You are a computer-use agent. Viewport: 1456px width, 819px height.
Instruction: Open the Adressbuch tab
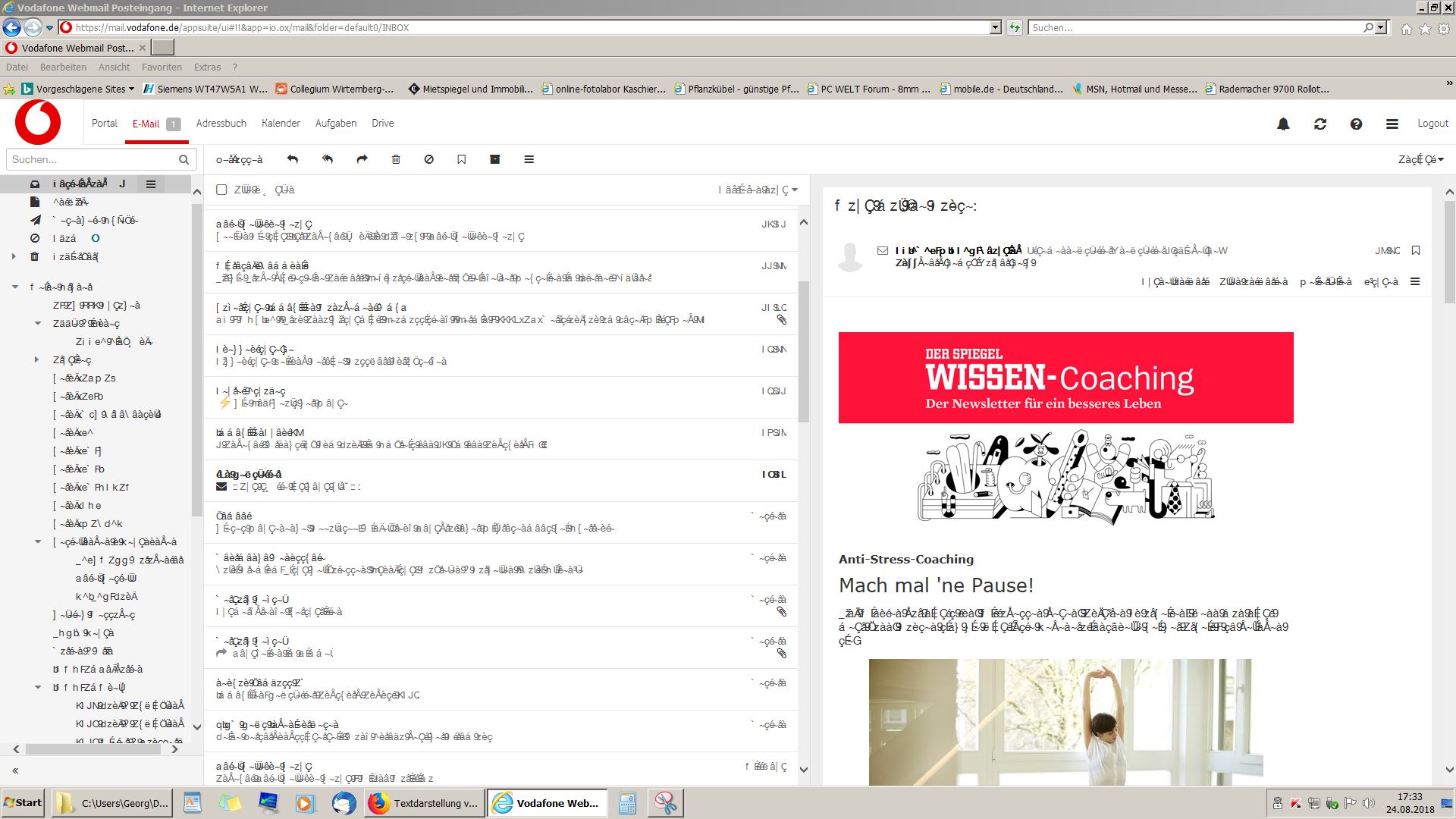[x=221, y=123]
